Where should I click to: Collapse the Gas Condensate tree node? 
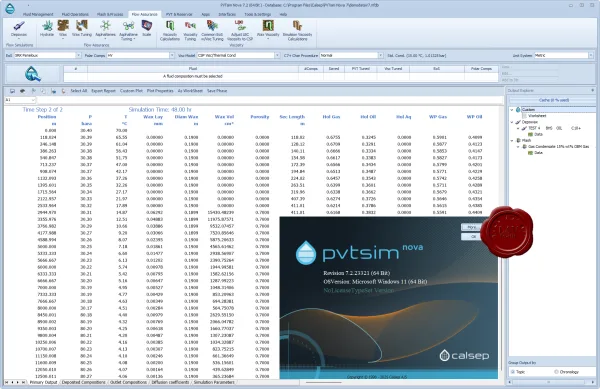pos(518,146)
